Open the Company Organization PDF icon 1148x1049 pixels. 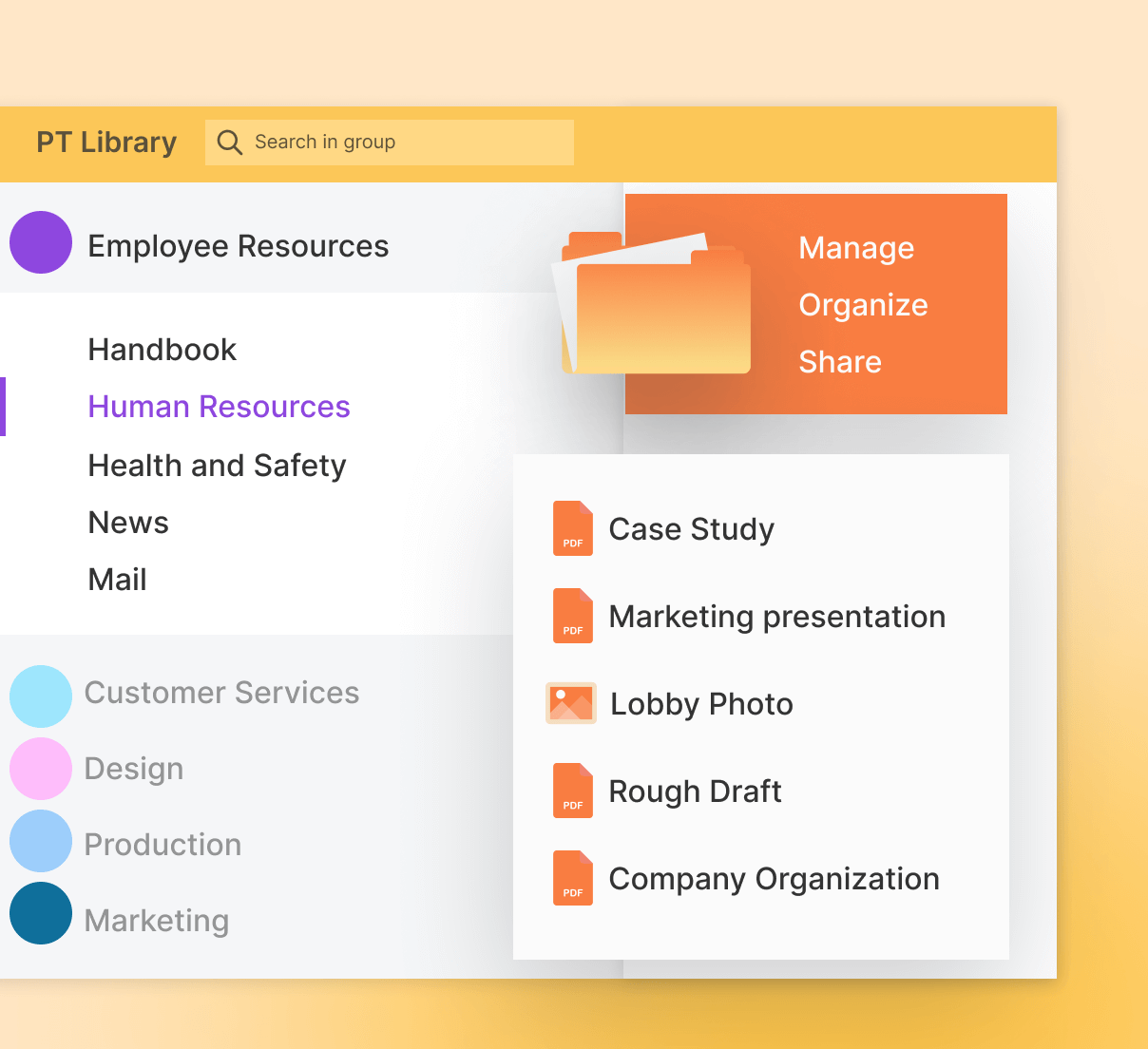click(x=572, y=878)
